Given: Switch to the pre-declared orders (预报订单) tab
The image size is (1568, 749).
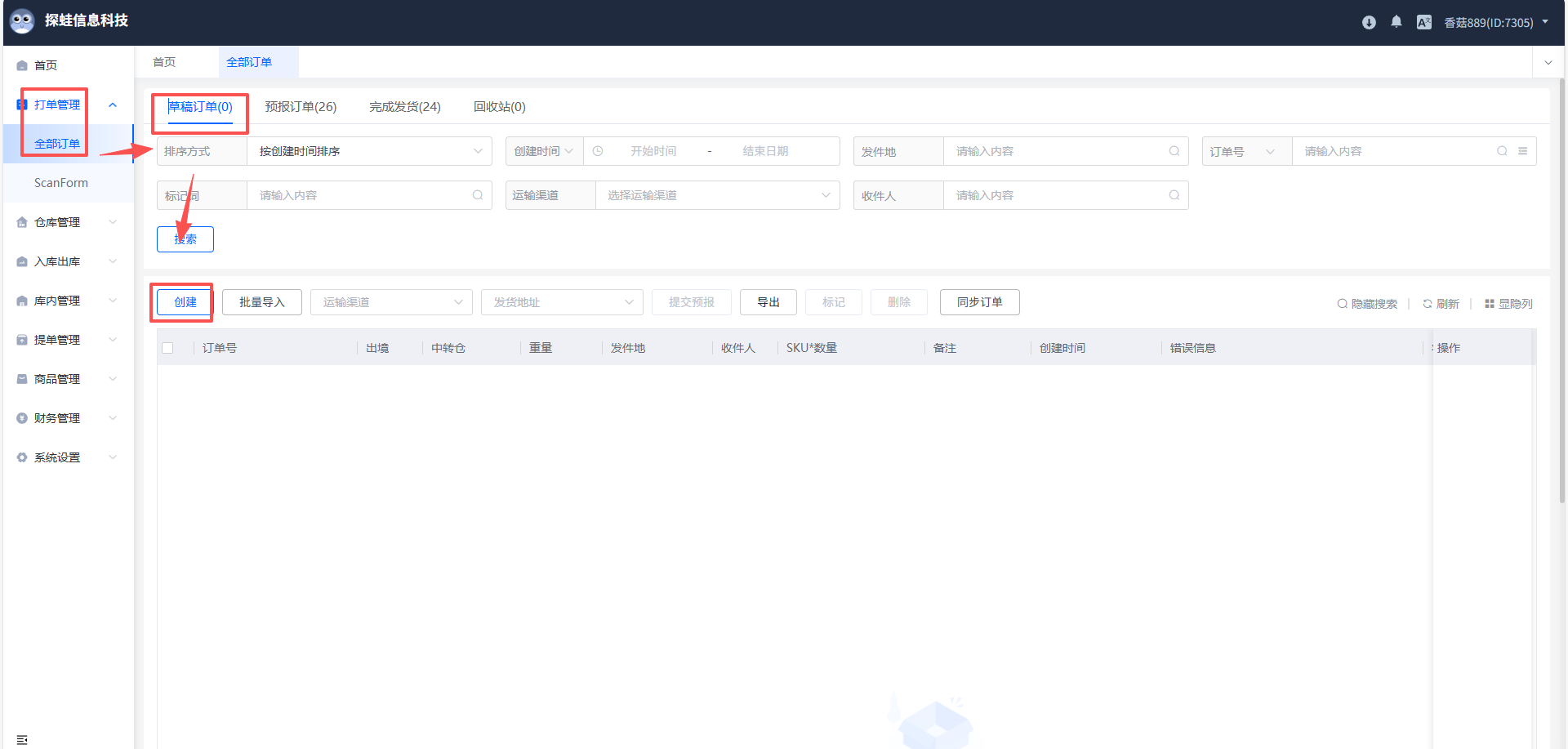Looking at the screenshot, I should tap(301, 107).
